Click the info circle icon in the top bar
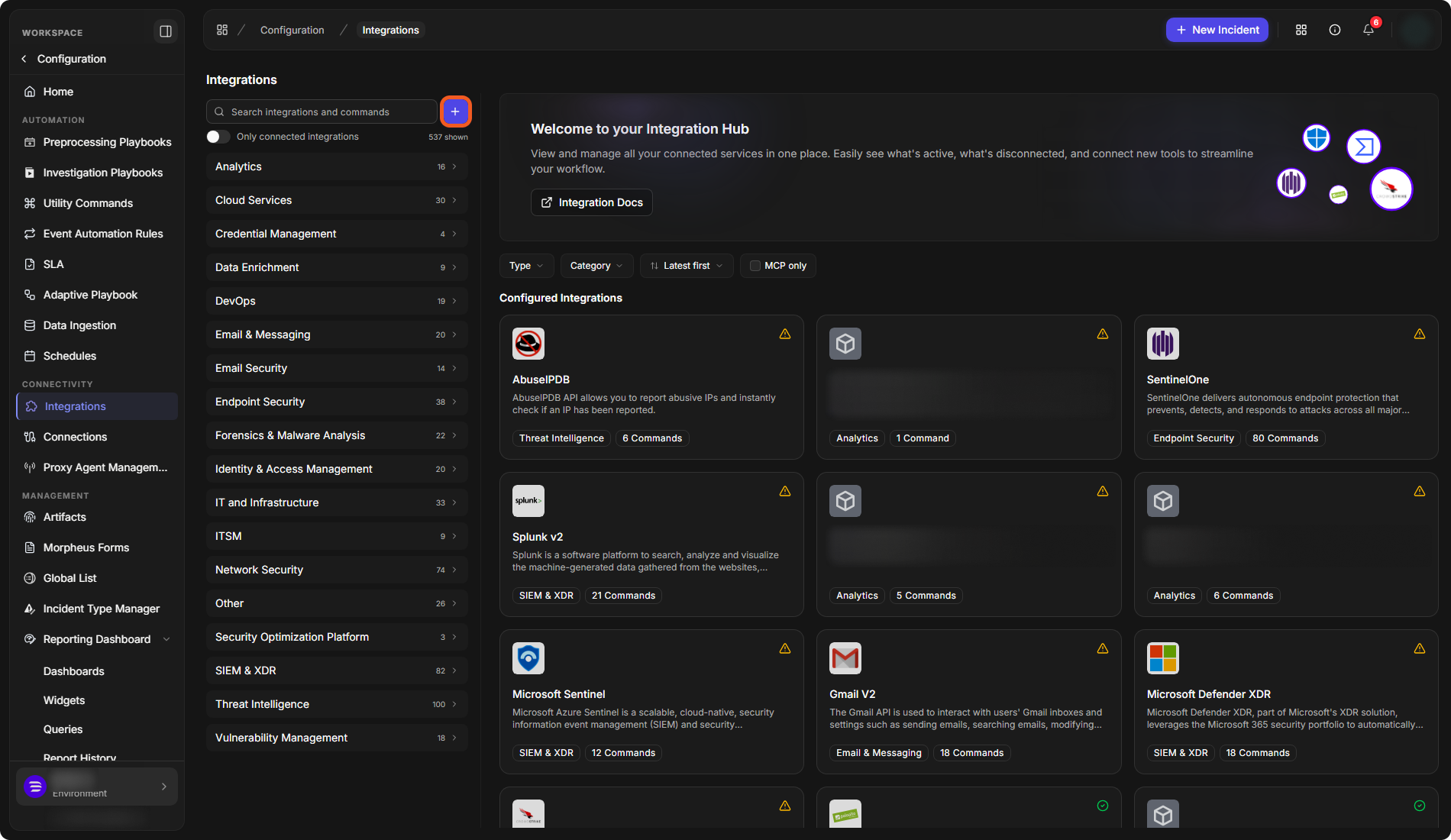The height and width of the screenshot is (840, 1451). 1335,30
